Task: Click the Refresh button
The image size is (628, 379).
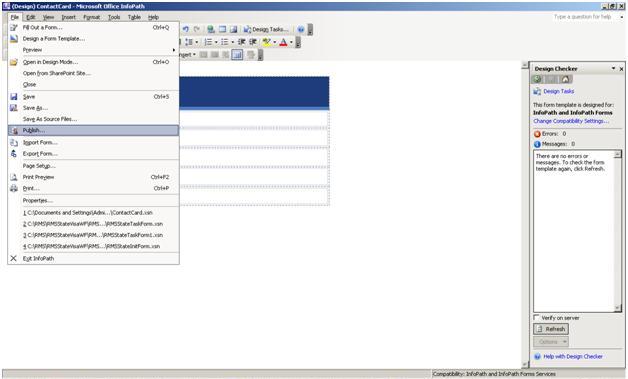Action: 551,329
